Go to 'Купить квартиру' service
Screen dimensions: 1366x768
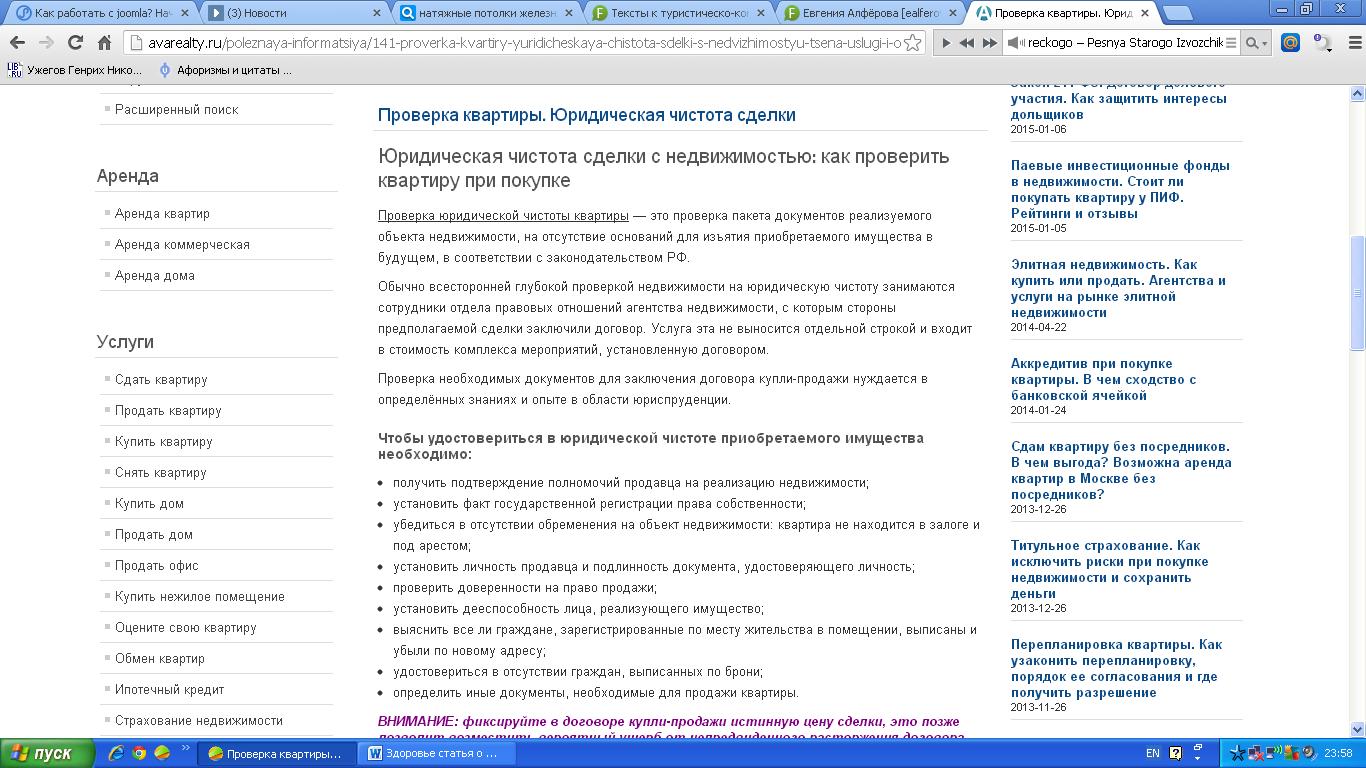click(164, 441)
